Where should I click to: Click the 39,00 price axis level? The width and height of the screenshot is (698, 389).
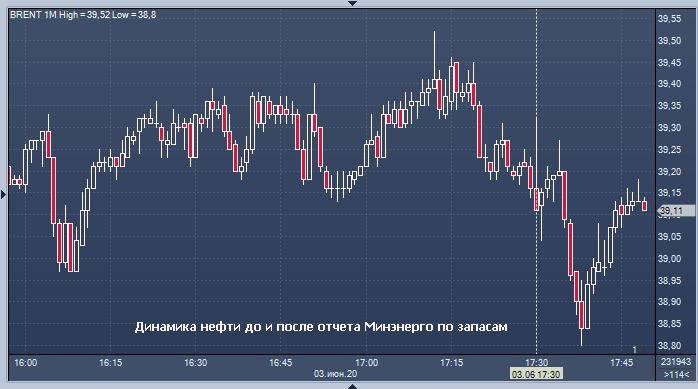pyautogui.click(x=670, y=259)
